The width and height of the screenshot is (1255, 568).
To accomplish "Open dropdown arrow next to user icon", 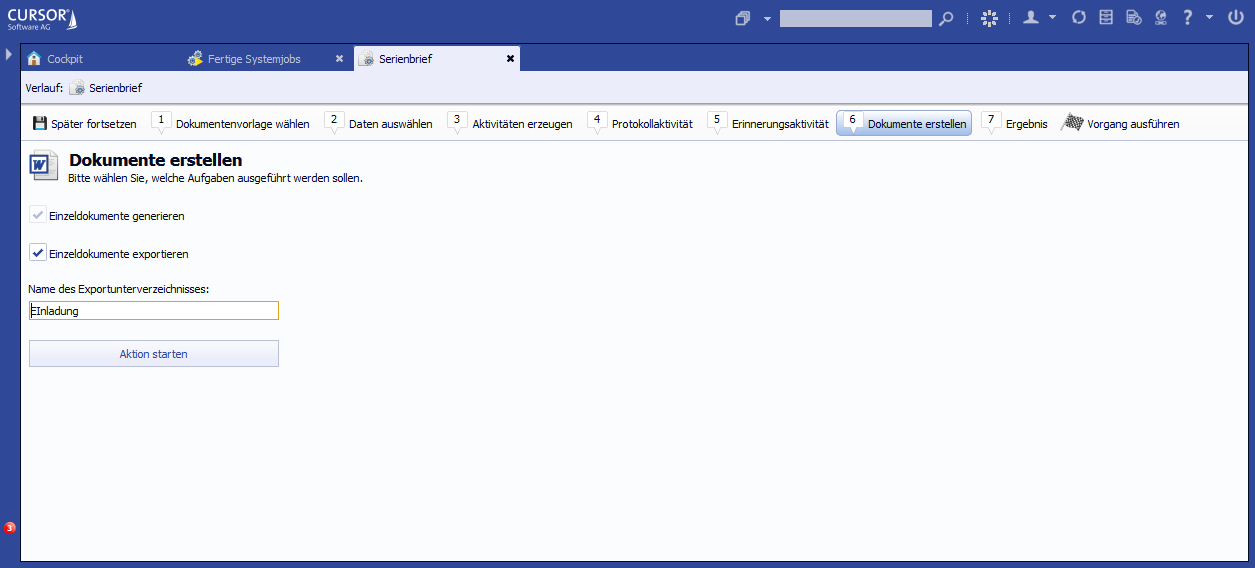I will 1053,18.
